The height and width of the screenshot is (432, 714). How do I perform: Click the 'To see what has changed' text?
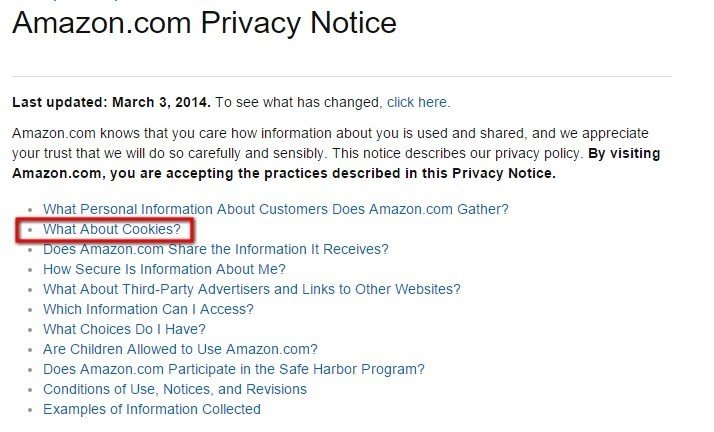pyautogui.click(x=299, y=102)
